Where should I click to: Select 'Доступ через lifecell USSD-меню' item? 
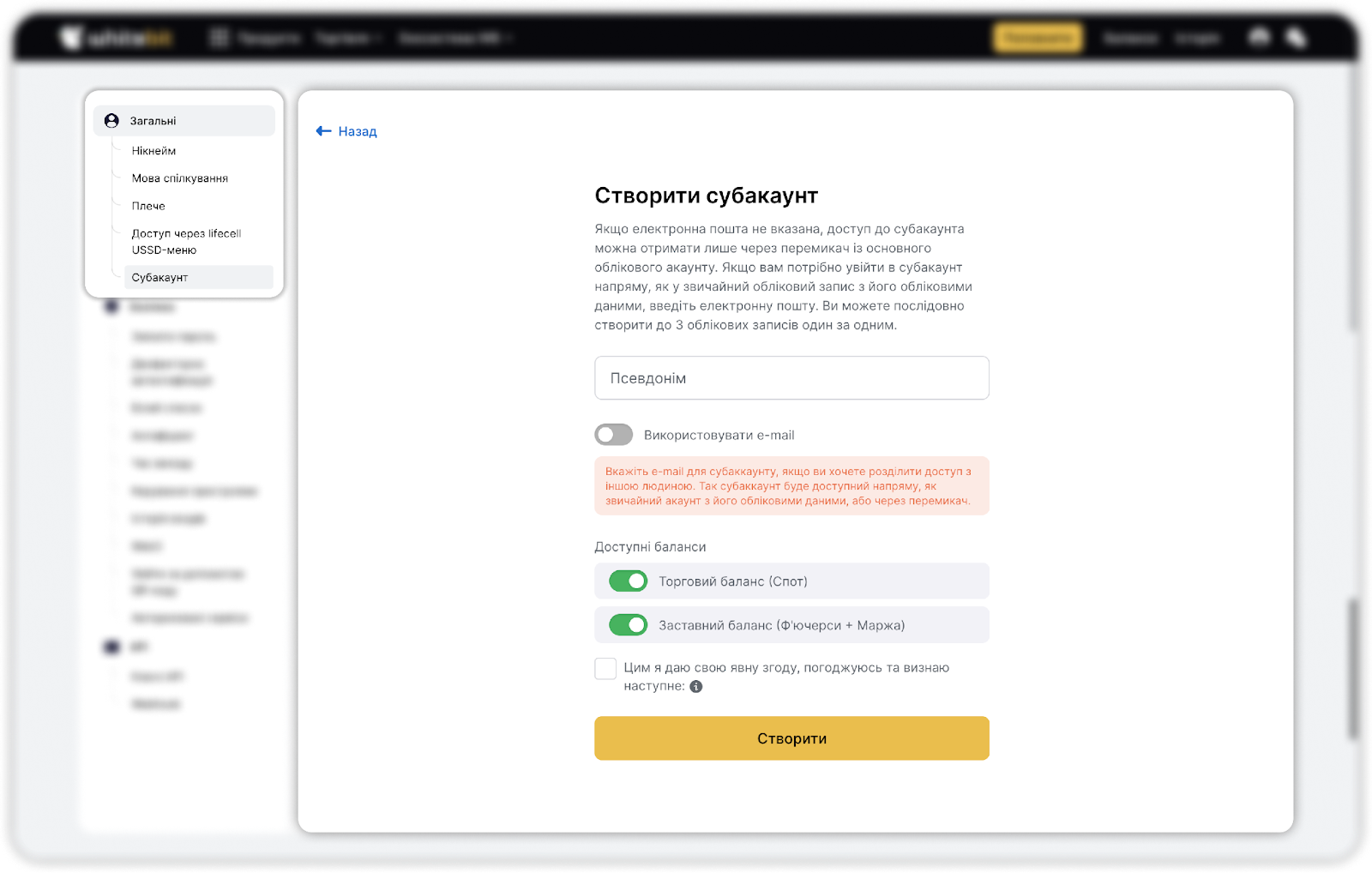186,242
